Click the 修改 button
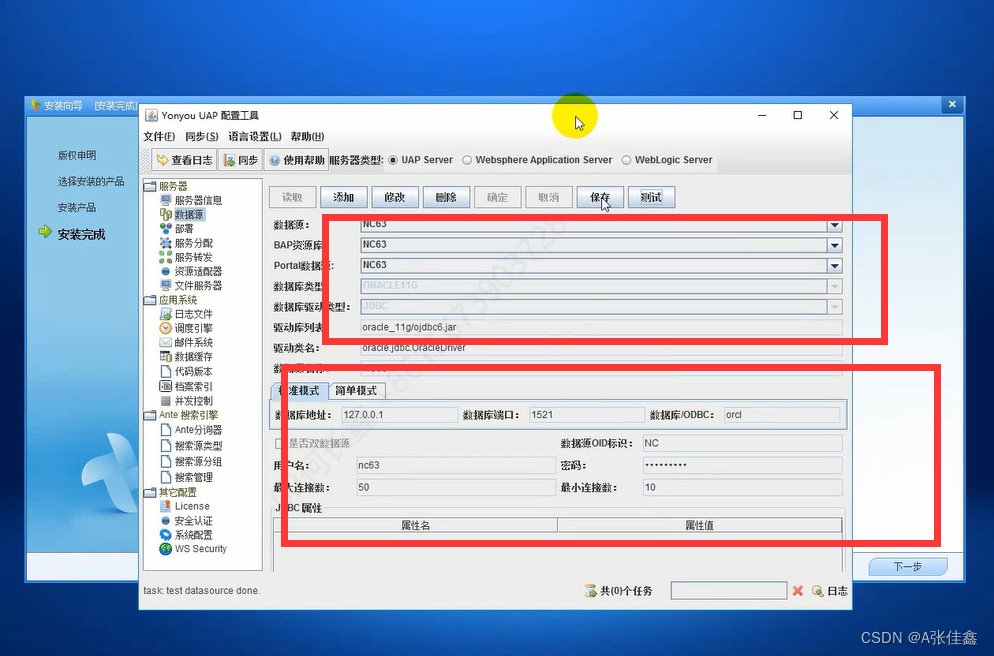Screen dimensions: 994x656 pos(395,197)
